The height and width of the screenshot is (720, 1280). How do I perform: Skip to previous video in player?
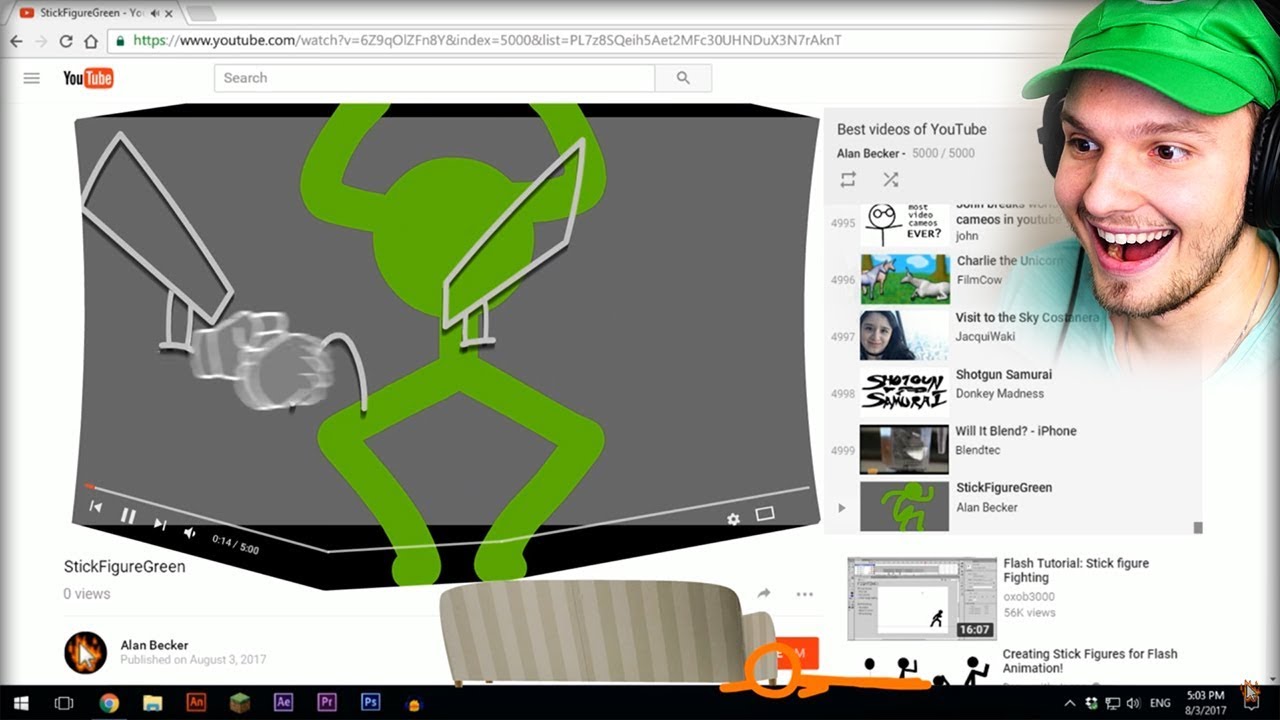(96, 508)
